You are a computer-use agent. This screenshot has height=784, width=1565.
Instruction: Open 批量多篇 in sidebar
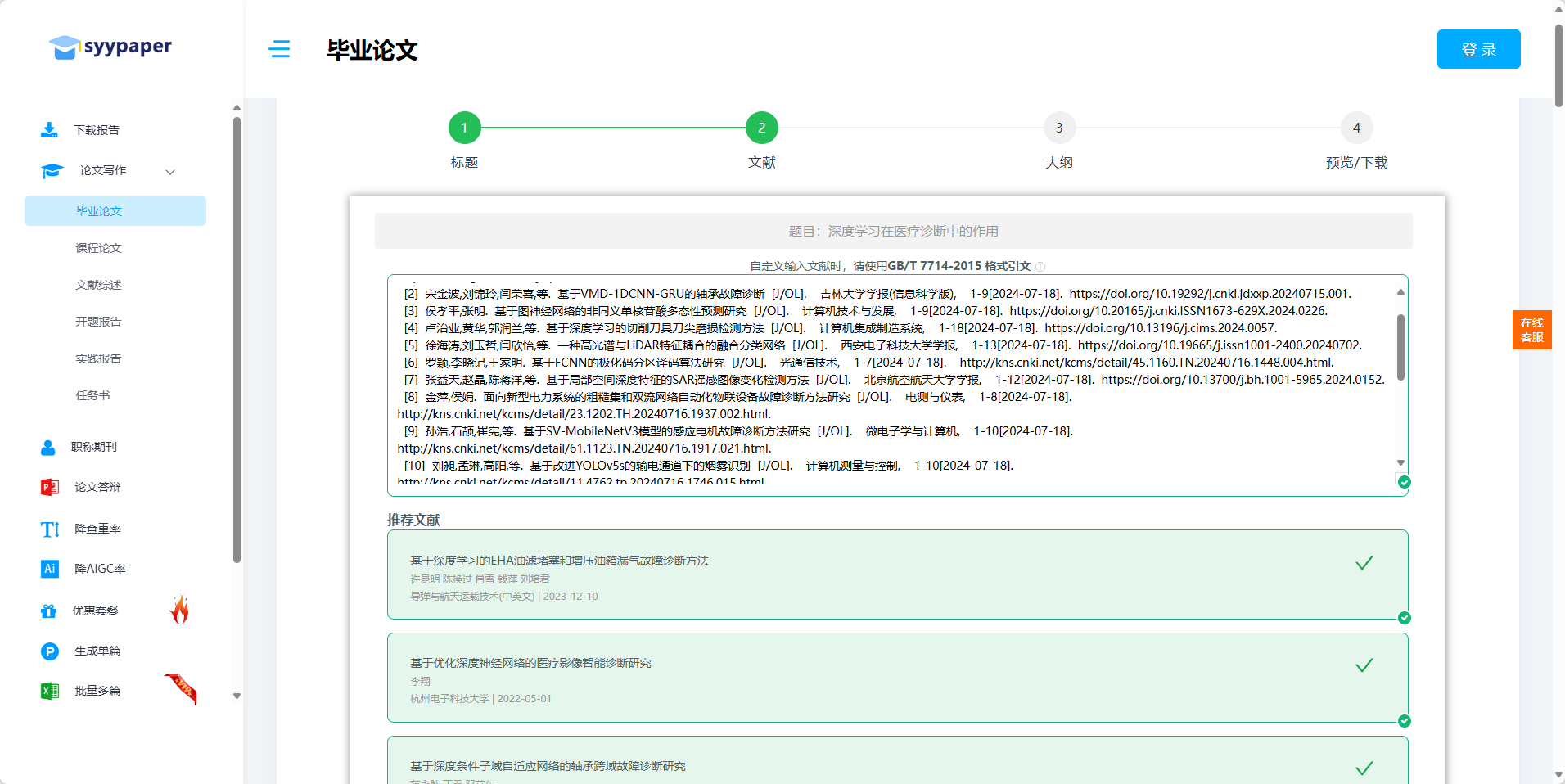[97, 691]
